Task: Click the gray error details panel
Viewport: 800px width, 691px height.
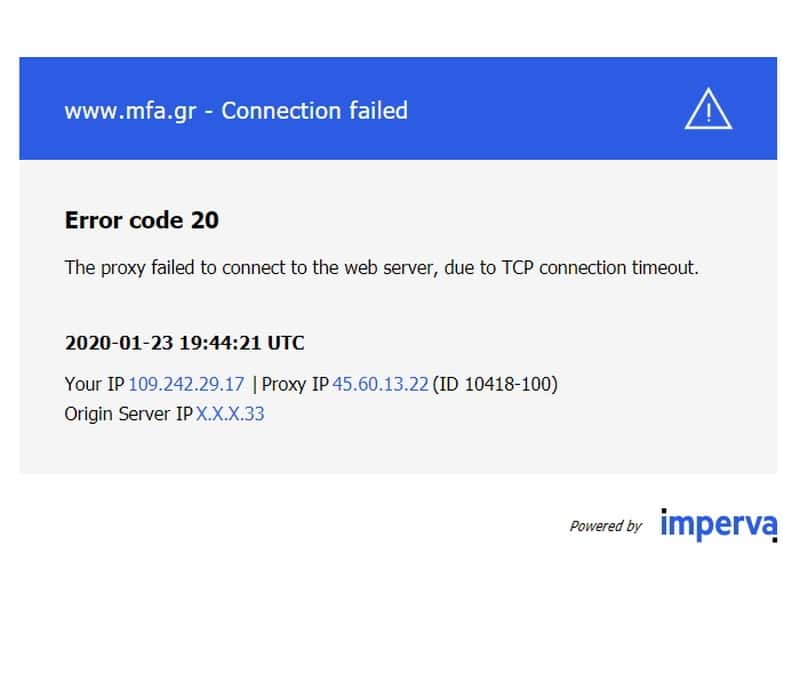Action: pyautogui.click(x=398, y=316)
